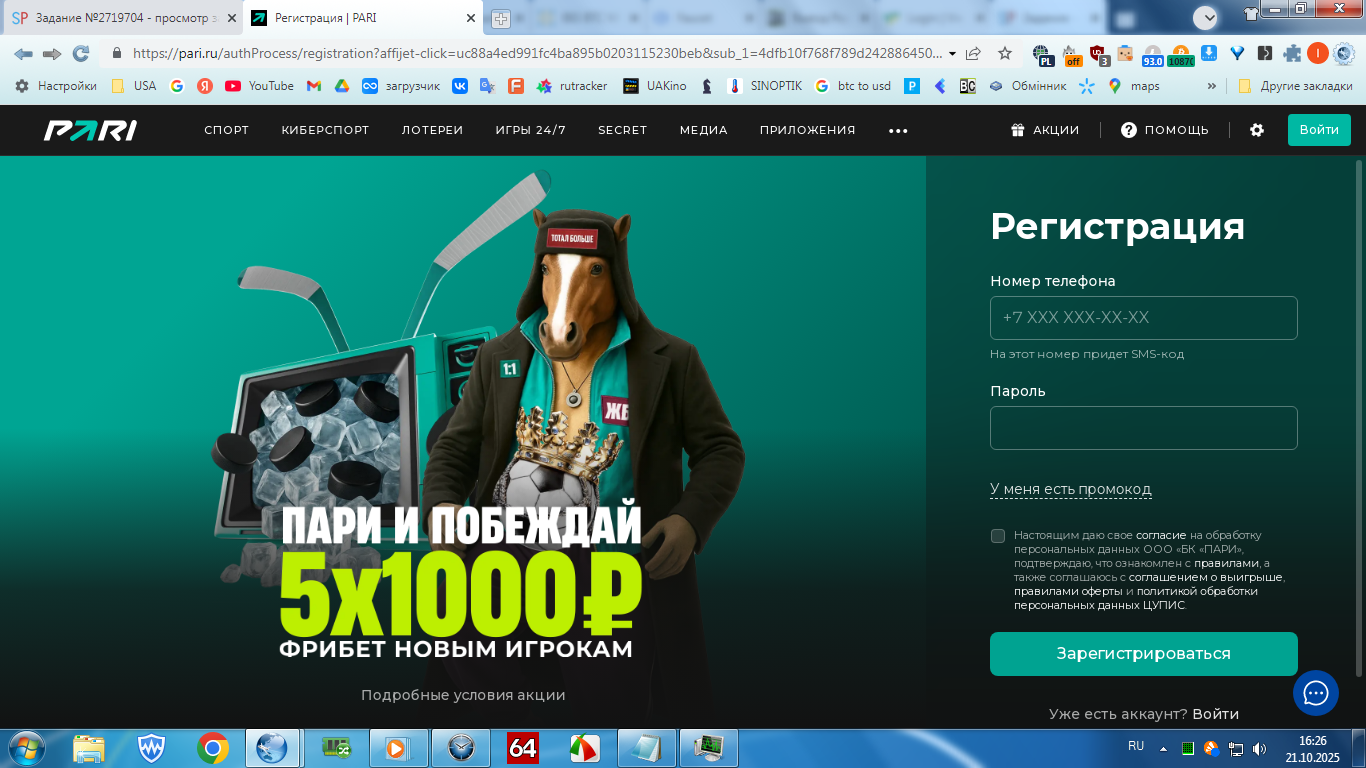Image resolution: width=1366 pixels, height=768 pixels.
Task: Go back using the browser back arrow
Action: click(x=23, y=54)
